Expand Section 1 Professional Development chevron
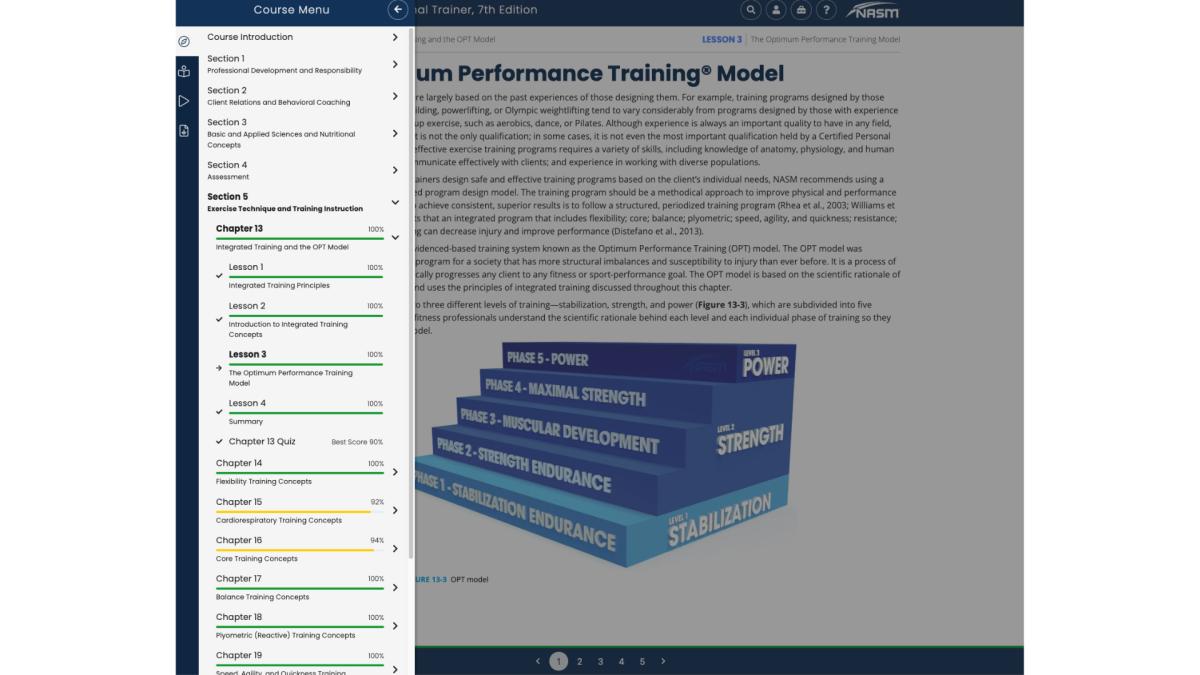This screenshot has height=675, width=1200. tap(395, 64)
